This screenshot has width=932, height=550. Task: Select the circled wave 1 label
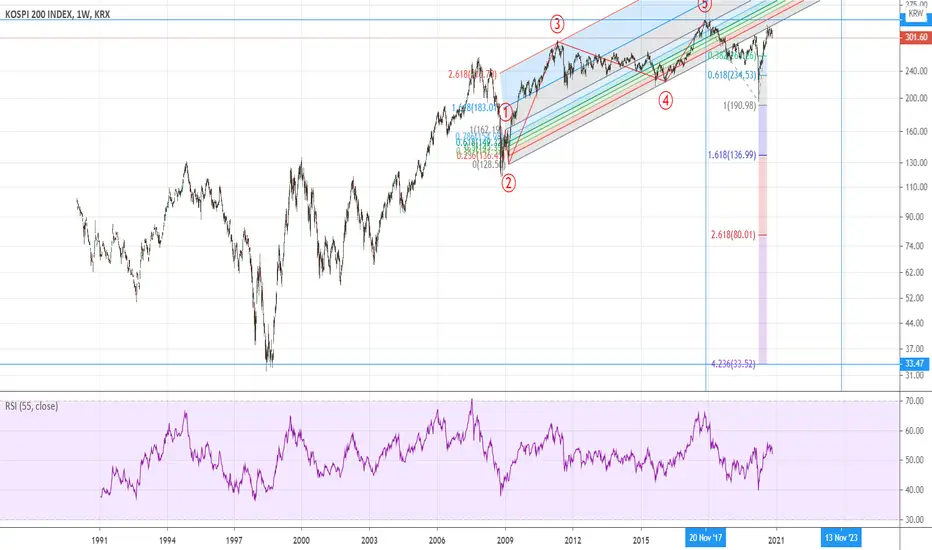(x=505, y=112)
